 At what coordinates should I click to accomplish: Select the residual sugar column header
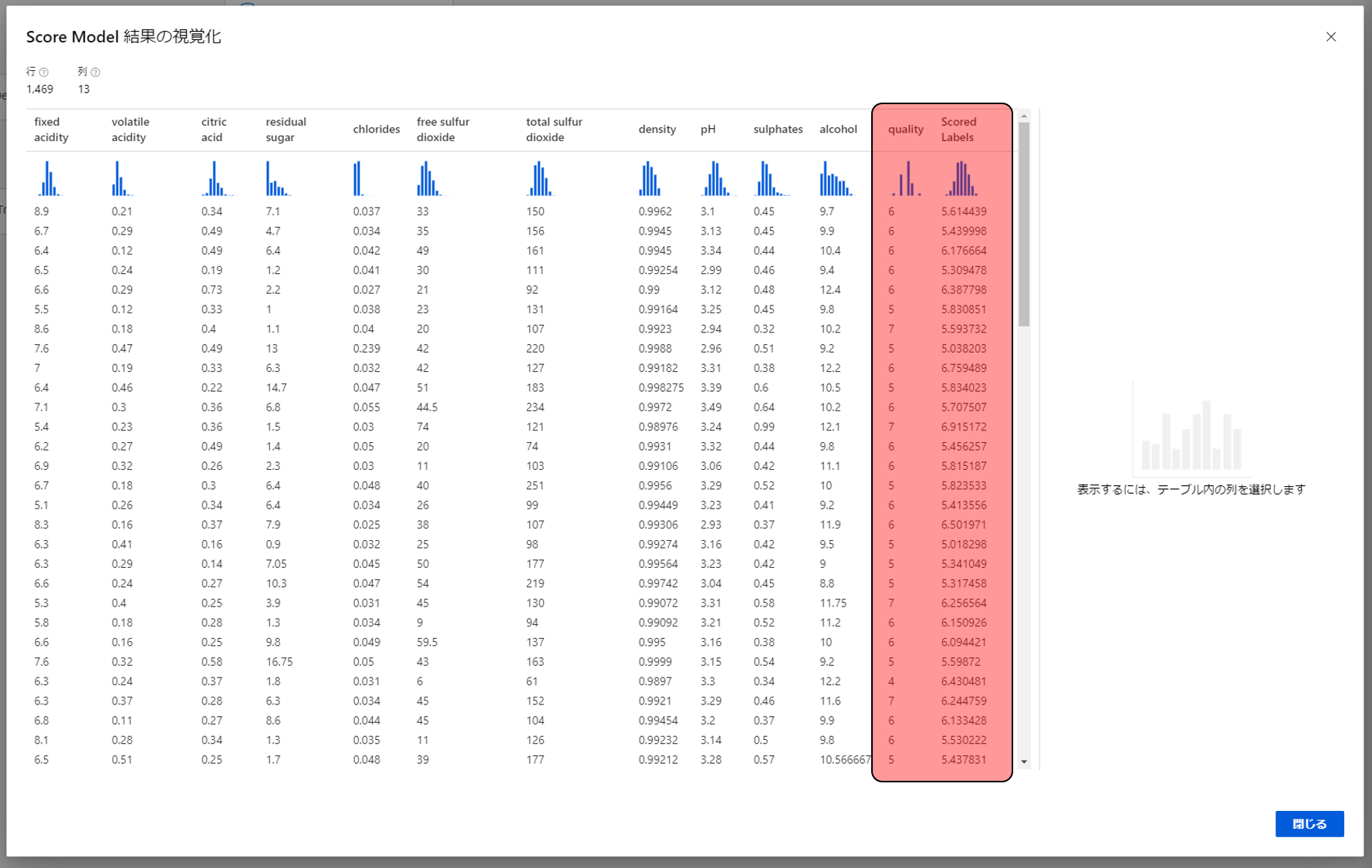(x=286, y=130)
